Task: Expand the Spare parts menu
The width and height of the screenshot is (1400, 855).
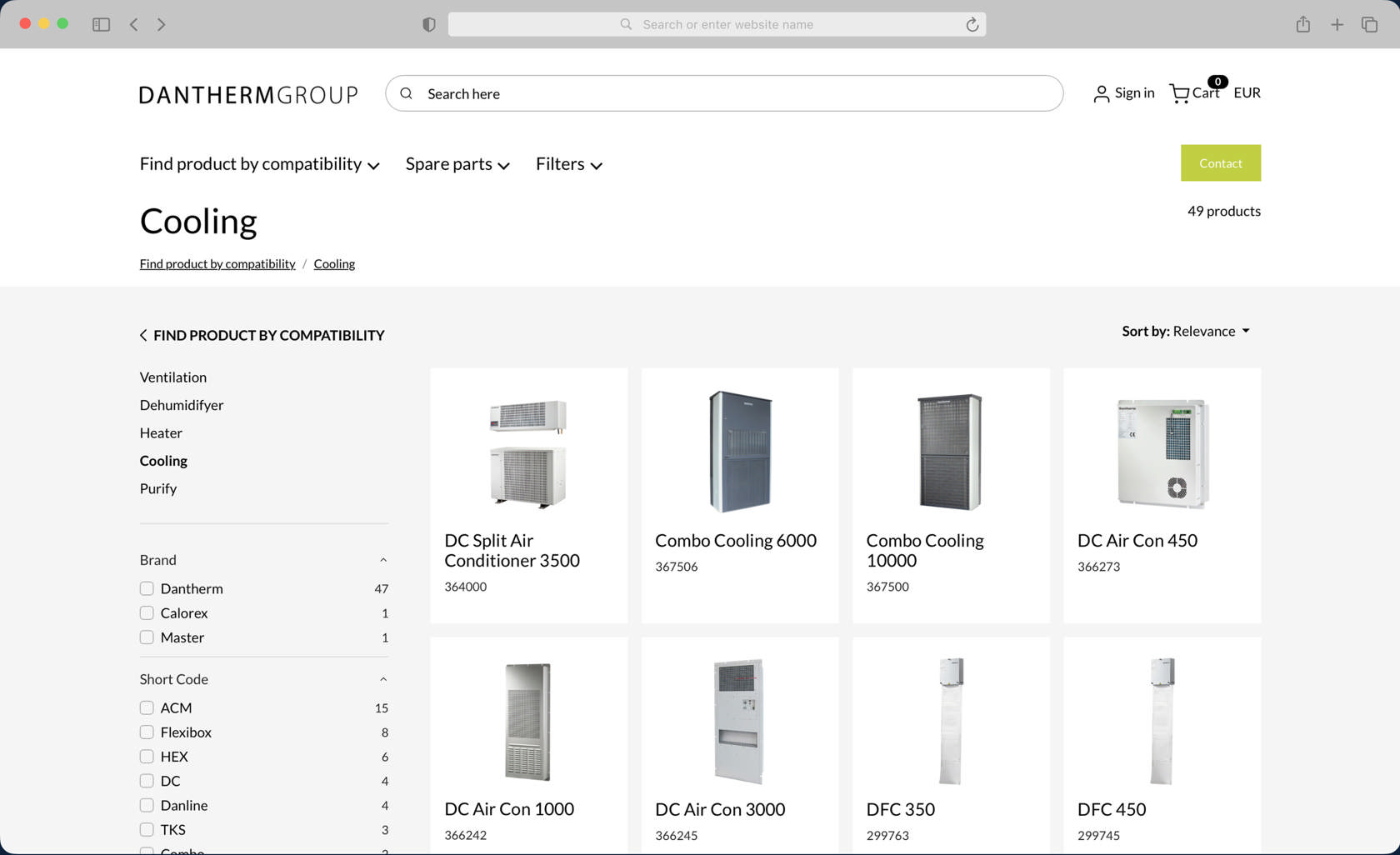Action: tap(457, 164)
